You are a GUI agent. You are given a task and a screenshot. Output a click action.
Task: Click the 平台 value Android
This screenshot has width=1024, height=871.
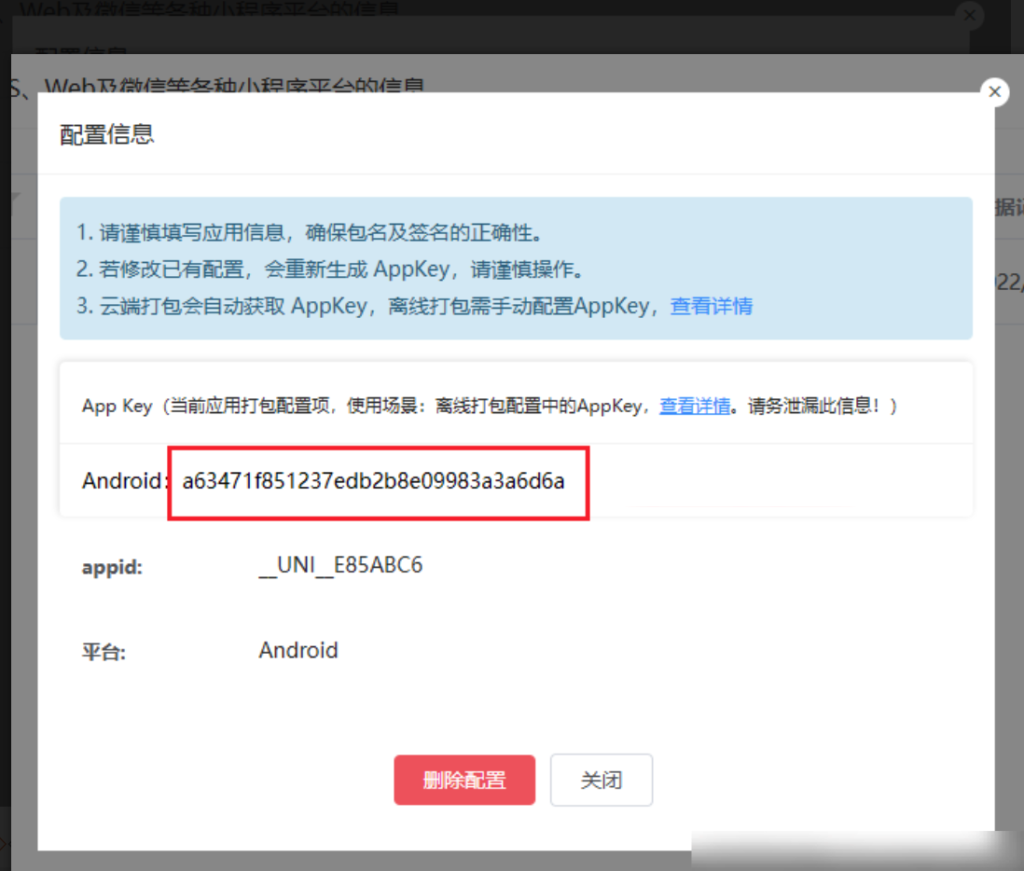[298, 651]
